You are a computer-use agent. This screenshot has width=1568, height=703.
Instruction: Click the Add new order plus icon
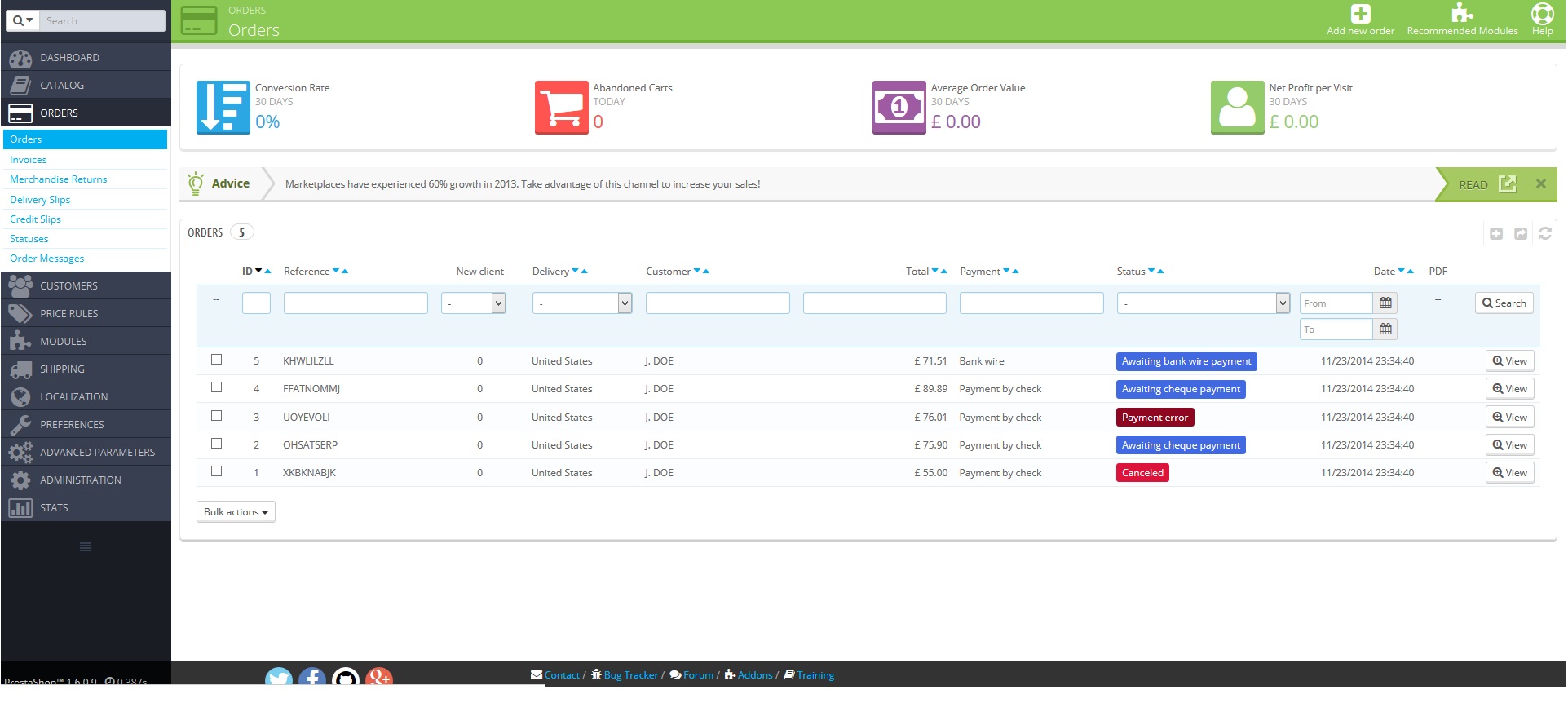point(1360,15)
